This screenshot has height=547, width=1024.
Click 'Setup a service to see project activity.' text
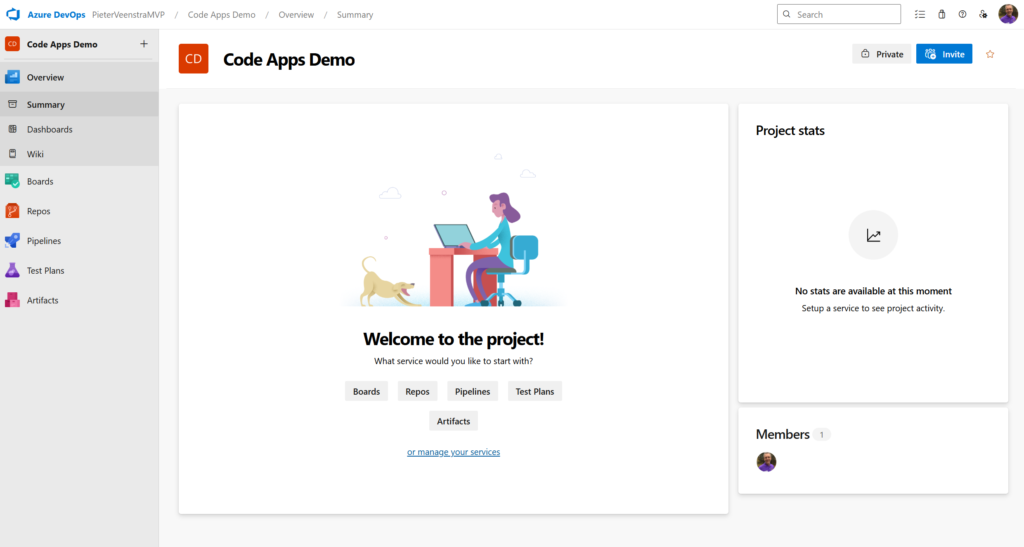[x=873, y=308]
